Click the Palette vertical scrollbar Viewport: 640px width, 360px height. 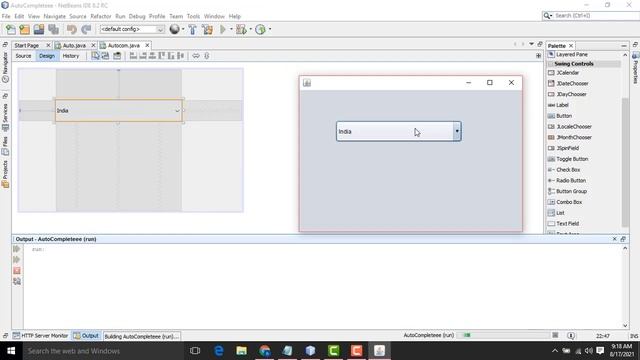point(625,162)
